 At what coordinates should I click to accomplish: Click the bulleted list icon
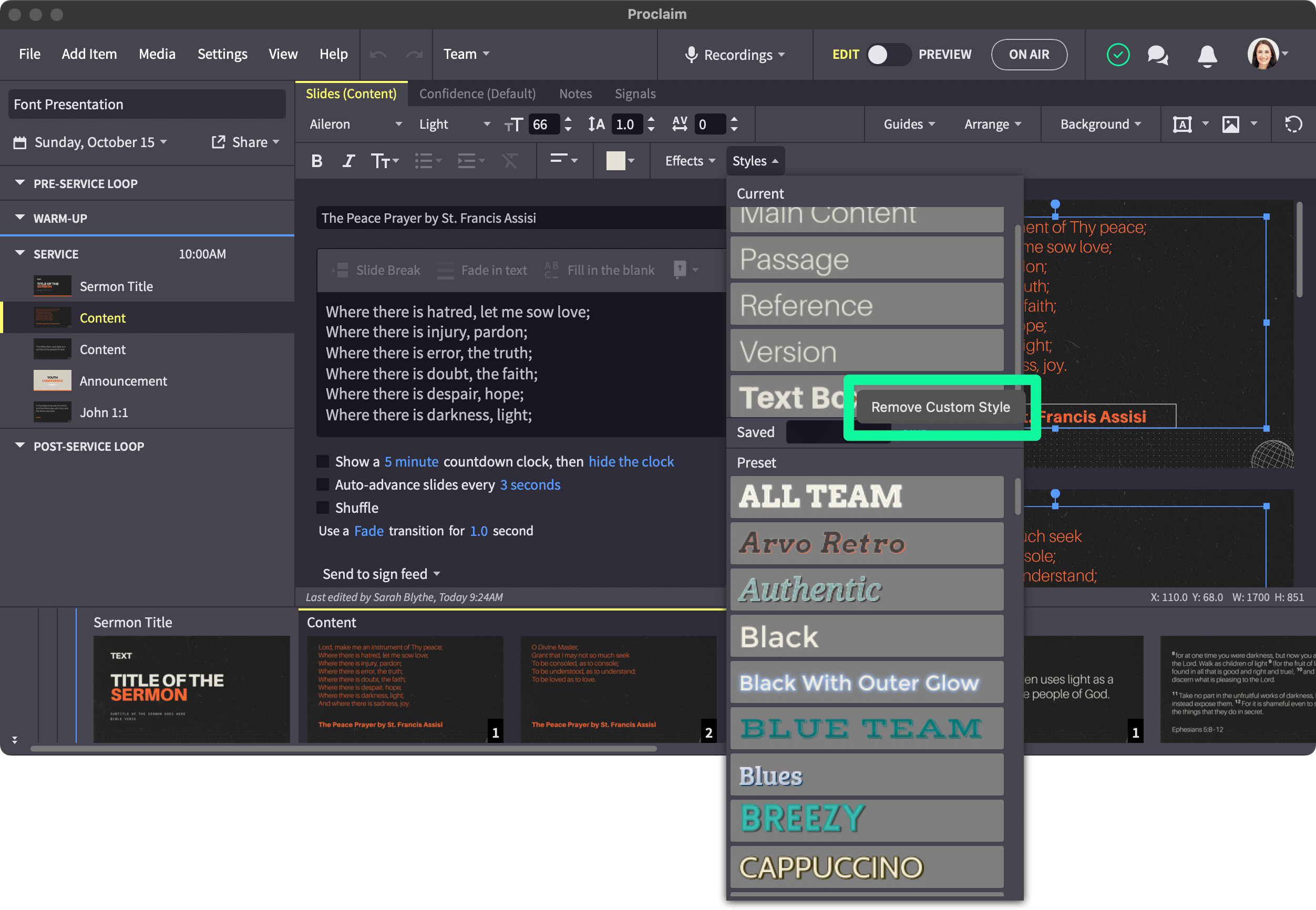click(x=428, y=161)
